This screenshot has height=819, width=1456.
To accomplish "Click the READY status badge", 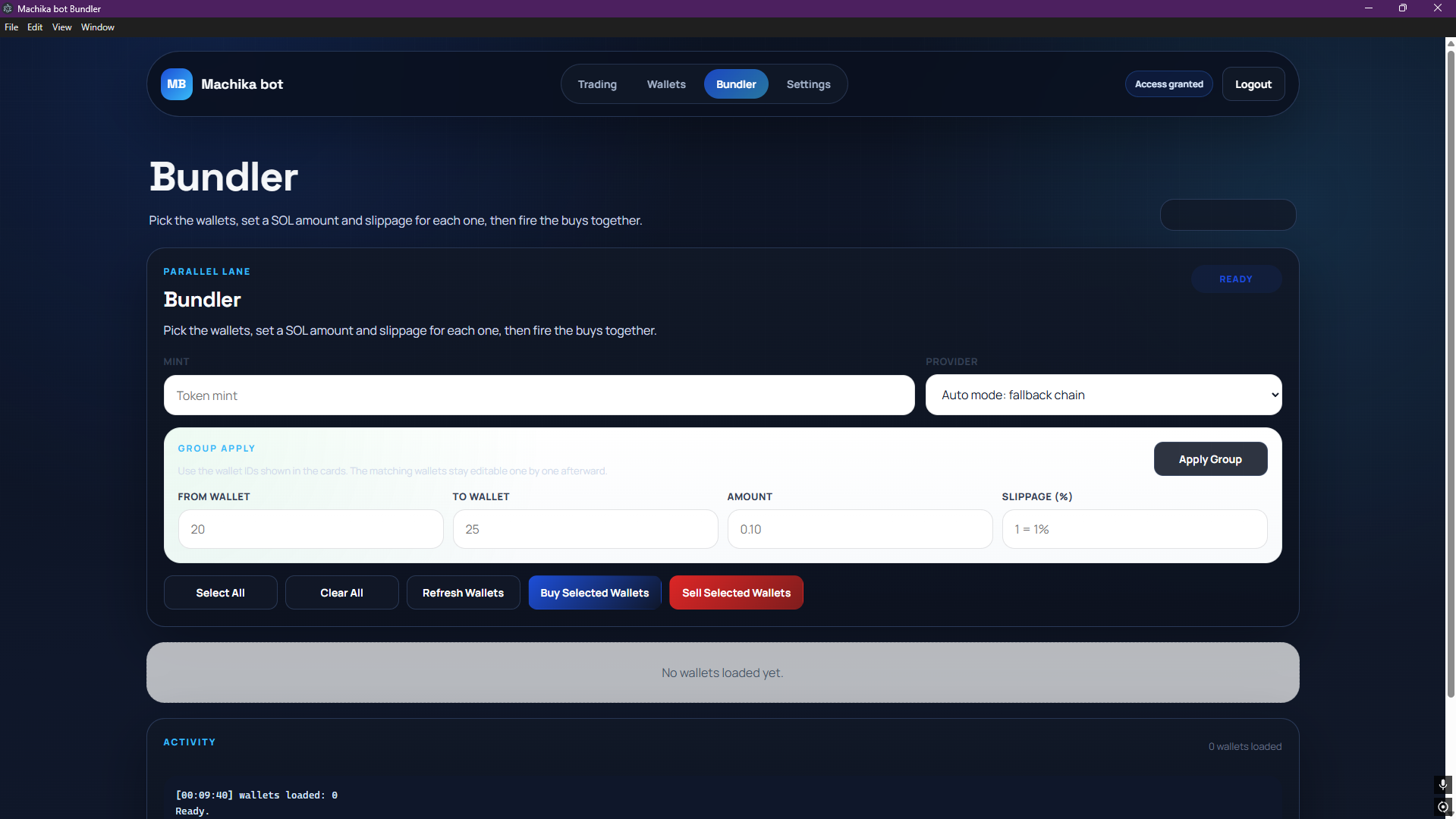I will pos(1236,279).
